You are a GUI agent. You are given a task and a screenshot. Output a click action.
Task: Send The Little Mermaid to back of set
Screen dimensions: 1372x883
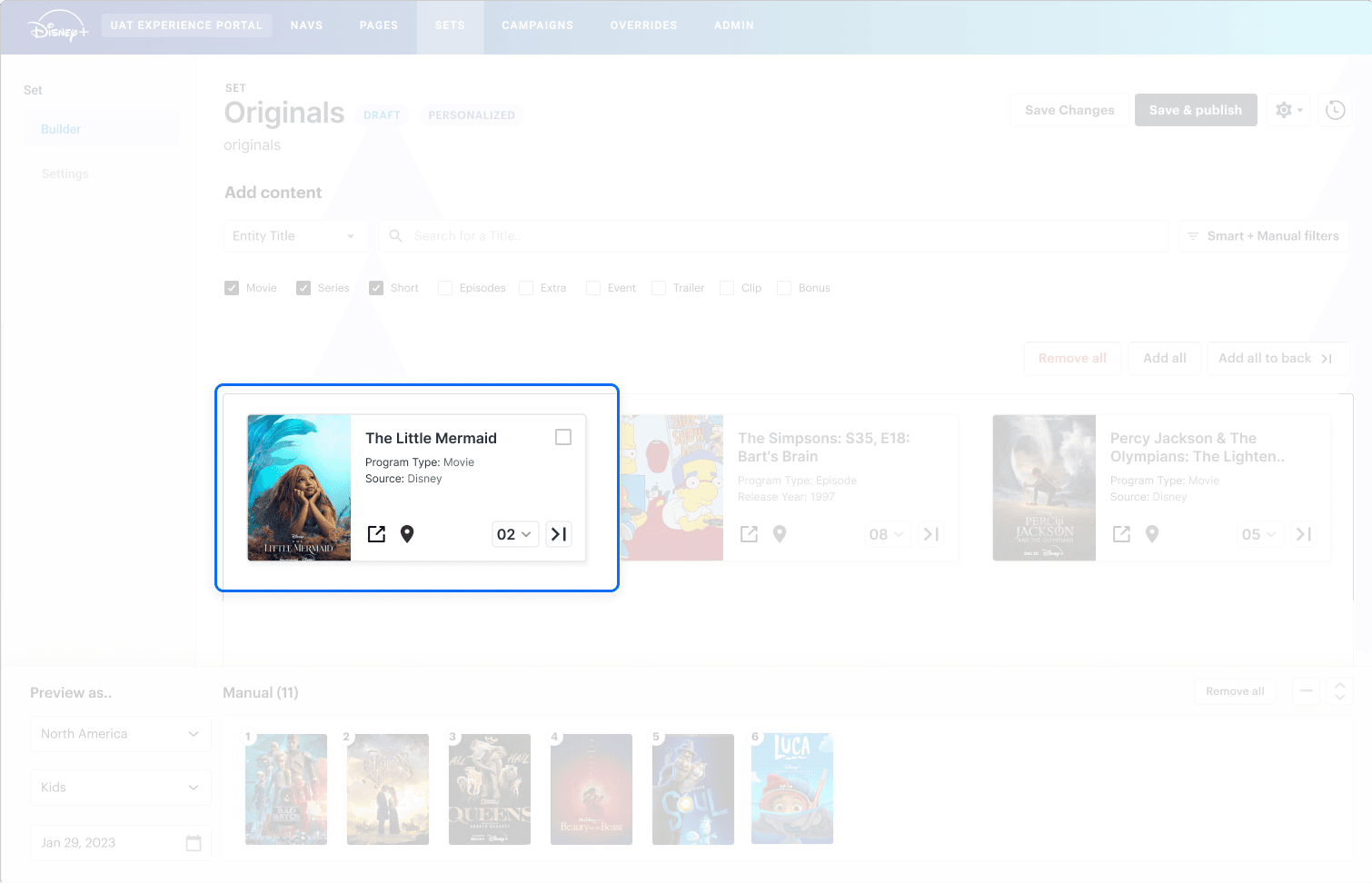559,534
